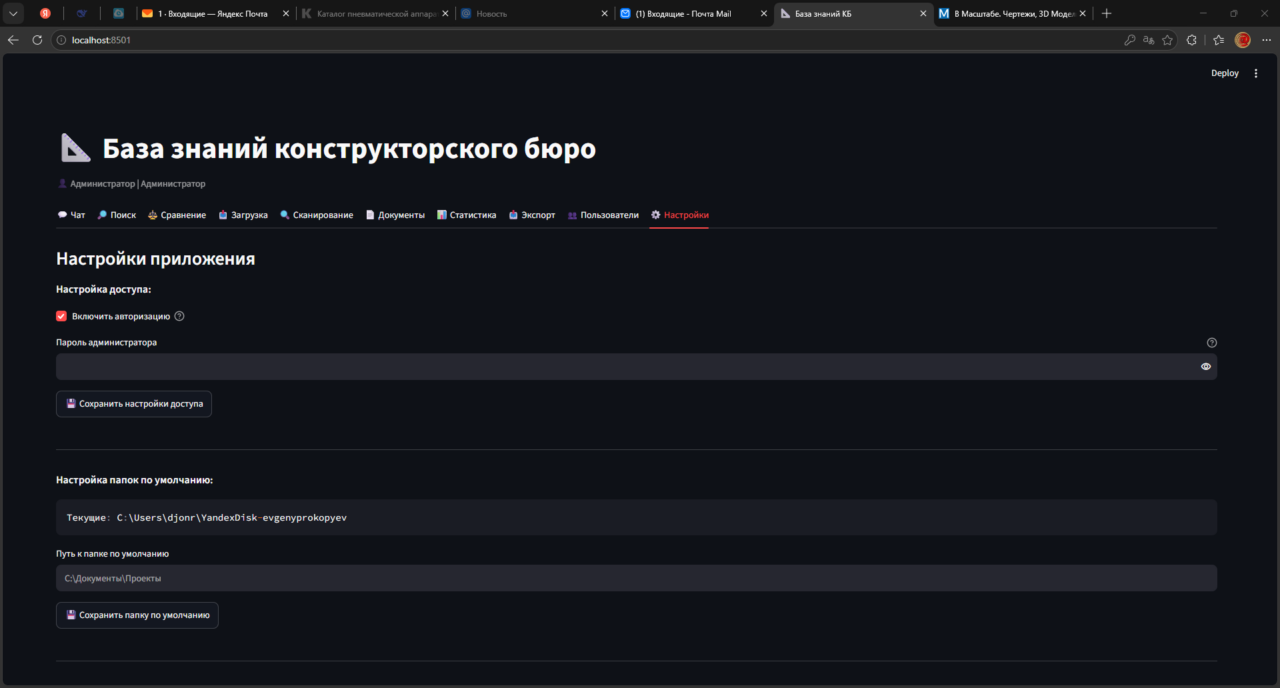
Task: Show help for Включить авторизацию
Action: [180, 316]
